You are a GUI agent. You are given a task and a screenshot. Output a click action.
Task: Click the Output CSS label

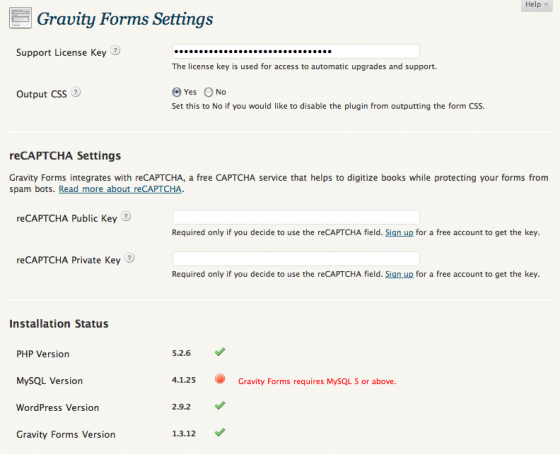[41, 94]
